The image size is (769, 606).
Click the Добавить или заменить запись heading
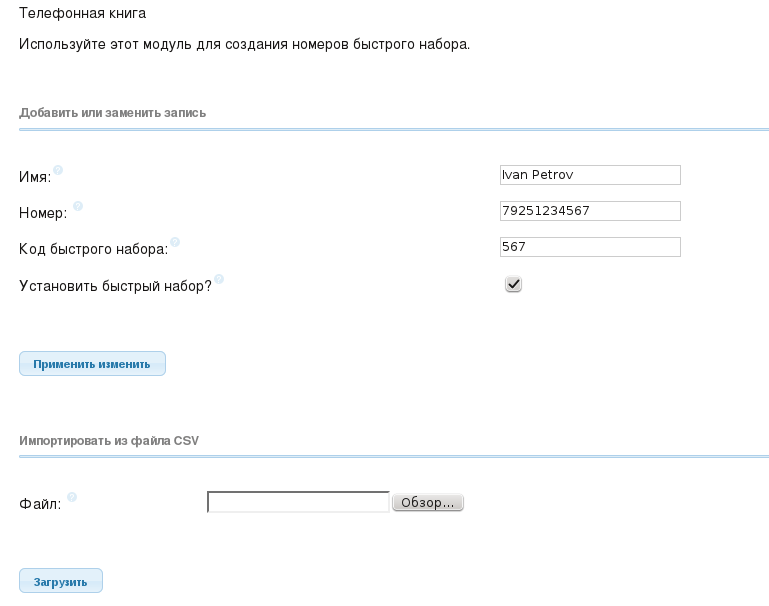[x=112, y=113]
